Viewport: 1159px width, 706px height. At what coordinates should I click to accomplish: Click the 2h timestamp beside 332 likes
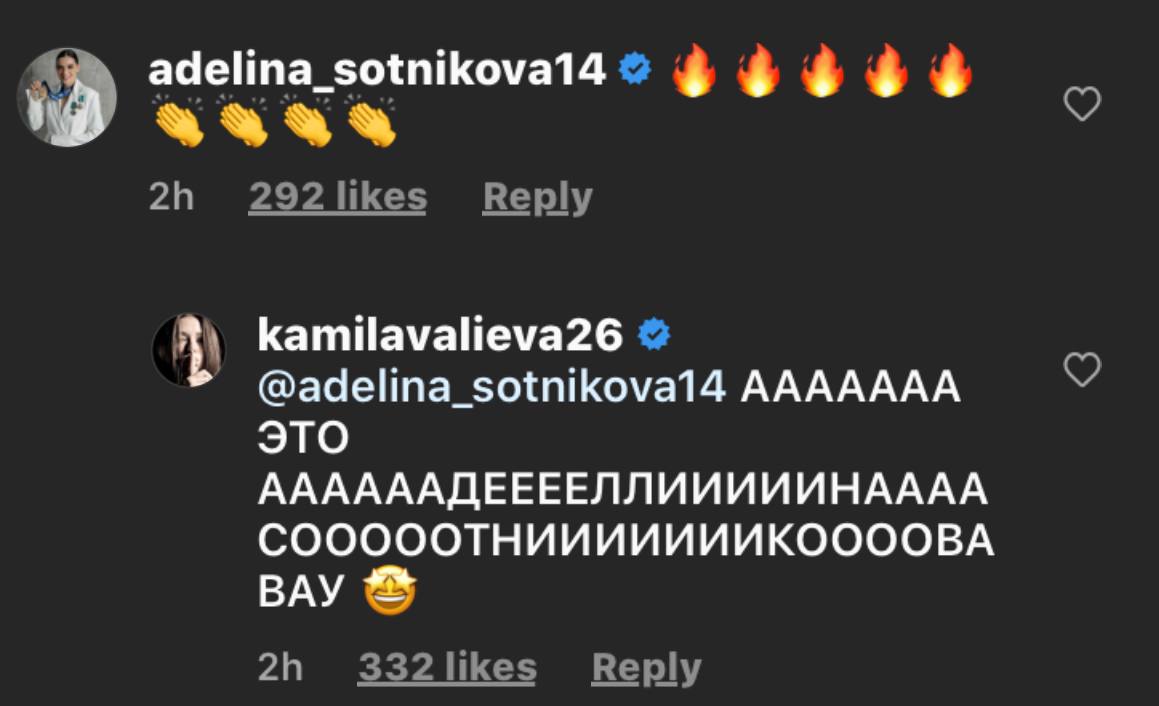pyautogui.click(x=280, y=668)
